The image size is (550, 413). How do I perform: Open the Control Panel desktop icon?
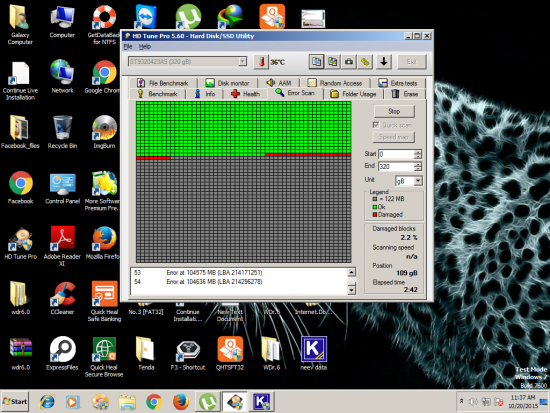tap(62, 188)
